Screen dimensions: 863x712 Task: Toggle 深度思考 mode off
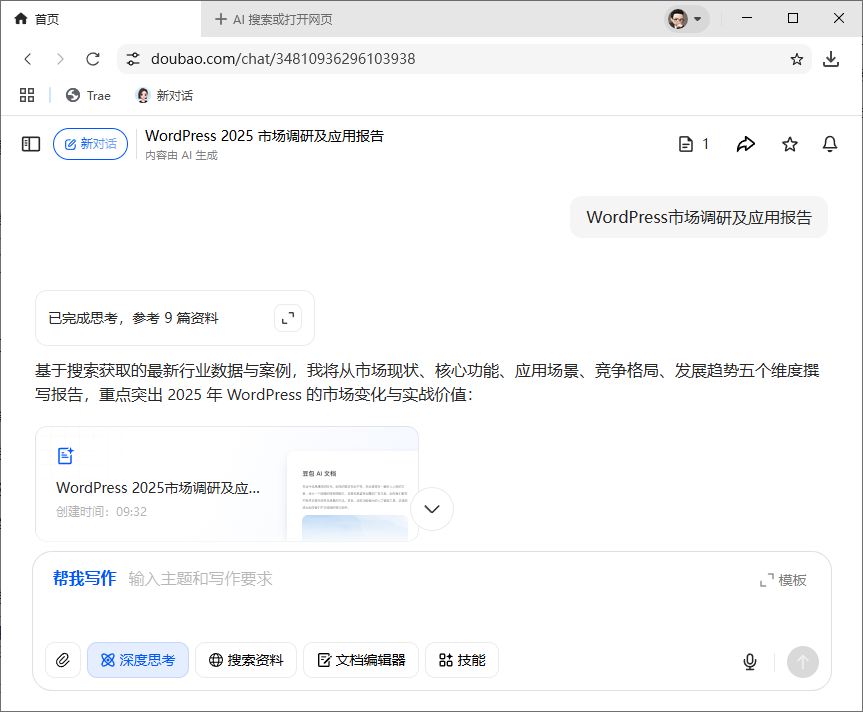click(137, 660)
